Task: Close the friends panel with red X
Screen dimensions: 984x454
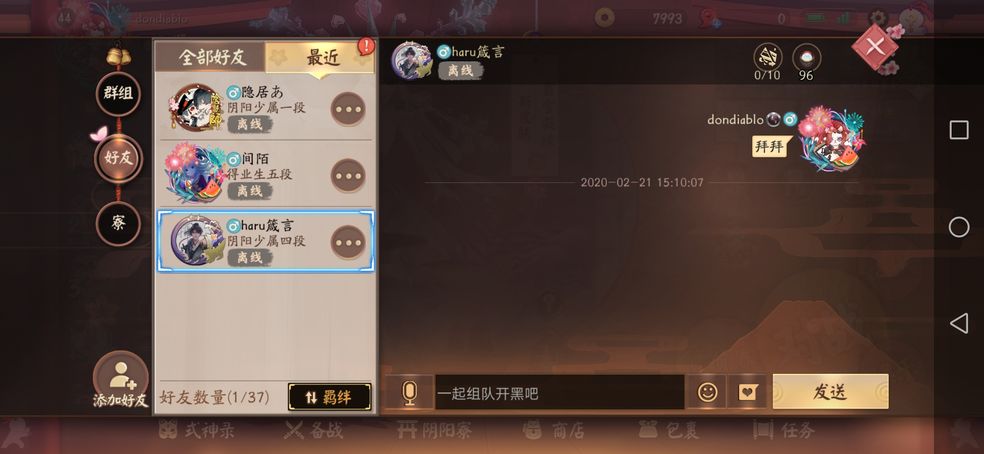Action: click(x=875, y=46)
